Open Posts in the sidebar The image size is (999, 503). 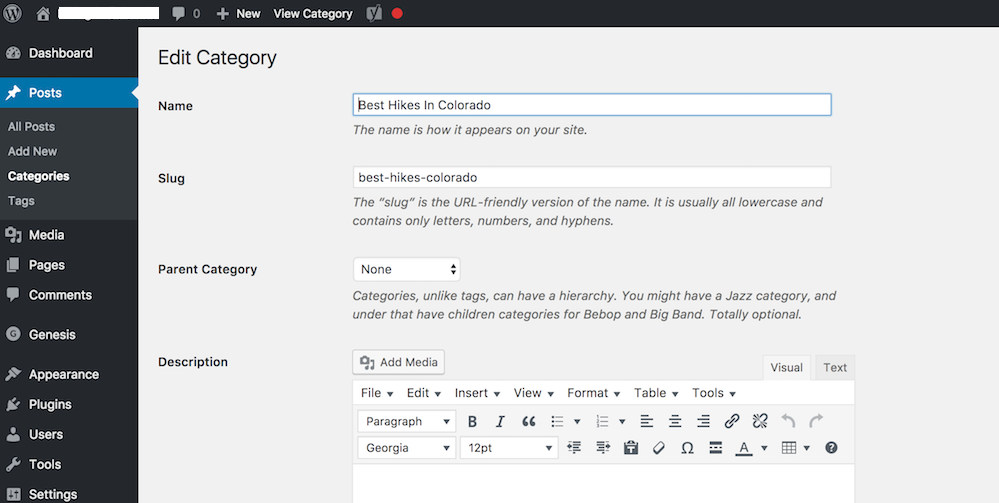[x=69, y=93]
